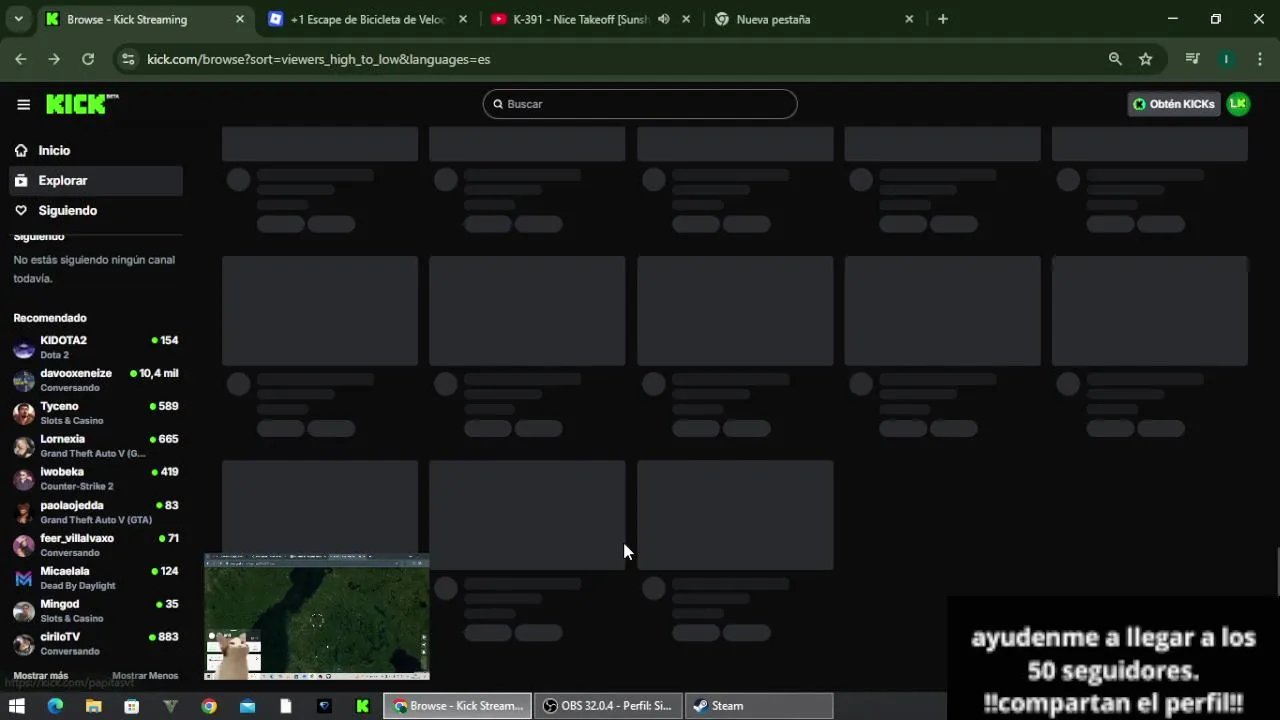Focus the Buscar search field
The width and height of the screenshot is (1280, 720).
tap(640, 104)
